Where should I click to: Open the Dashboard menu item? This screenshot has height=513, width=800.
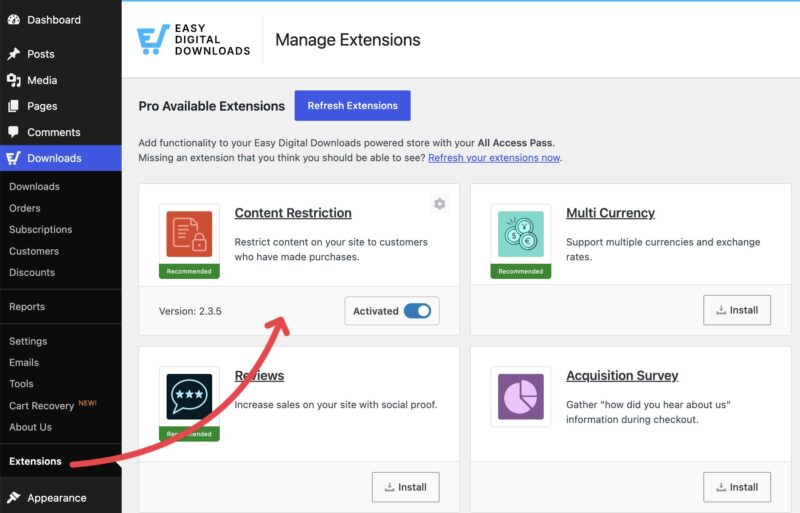click(x=54, y=20)
